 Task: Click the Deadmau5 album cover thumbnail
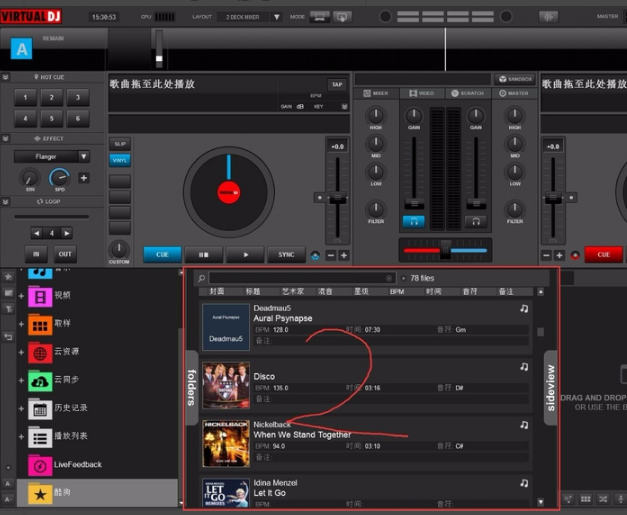click(226, 327)
